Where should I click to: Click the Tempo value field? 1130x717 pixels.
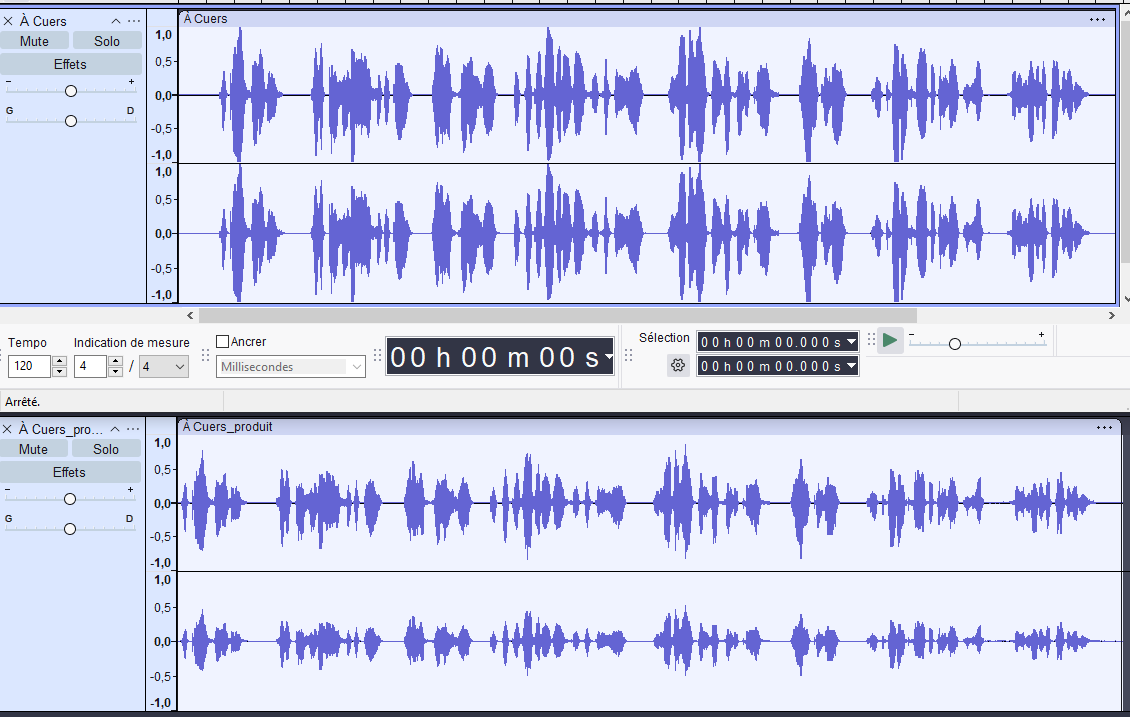click(x=29, y=366)
